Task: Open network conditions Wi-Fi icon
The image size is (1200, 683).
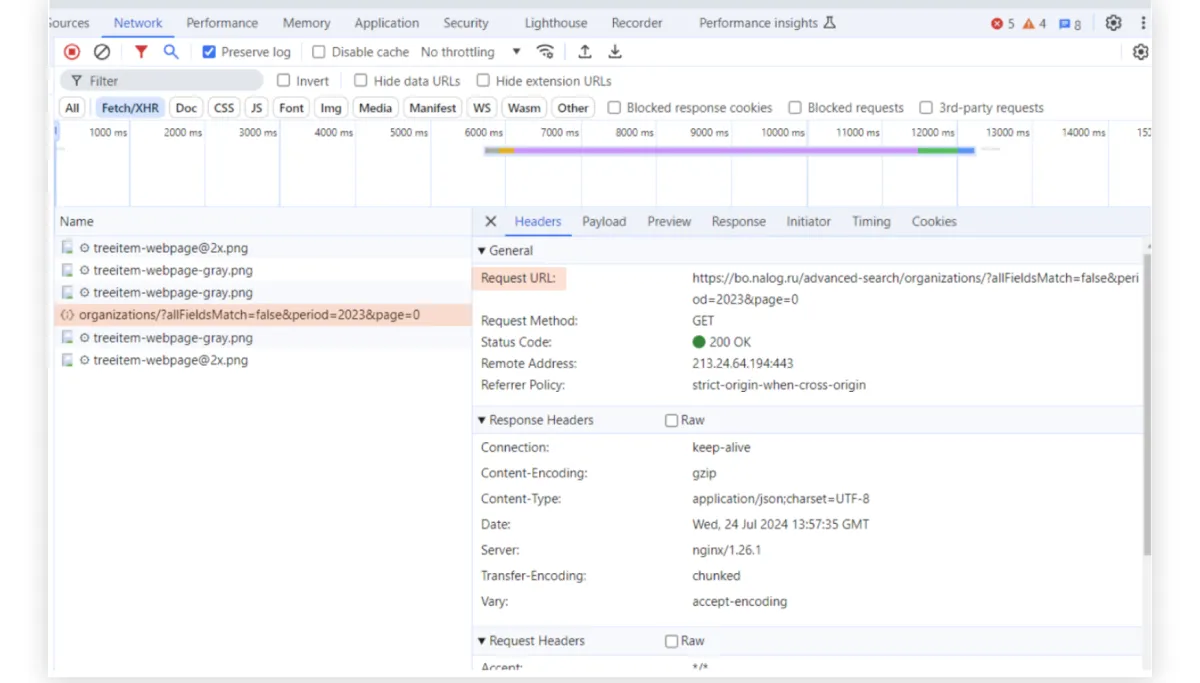Action: point(545,52)
